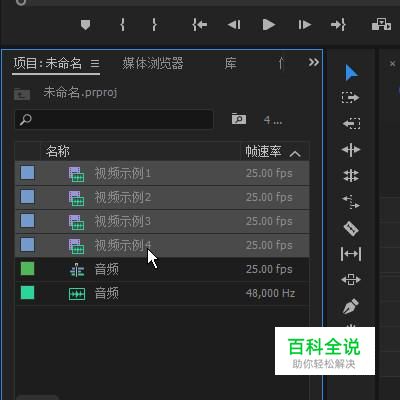Show hidden panel tabs with double chevron
The height and width of the screenshot is (400, 400).
click(313, 62)
